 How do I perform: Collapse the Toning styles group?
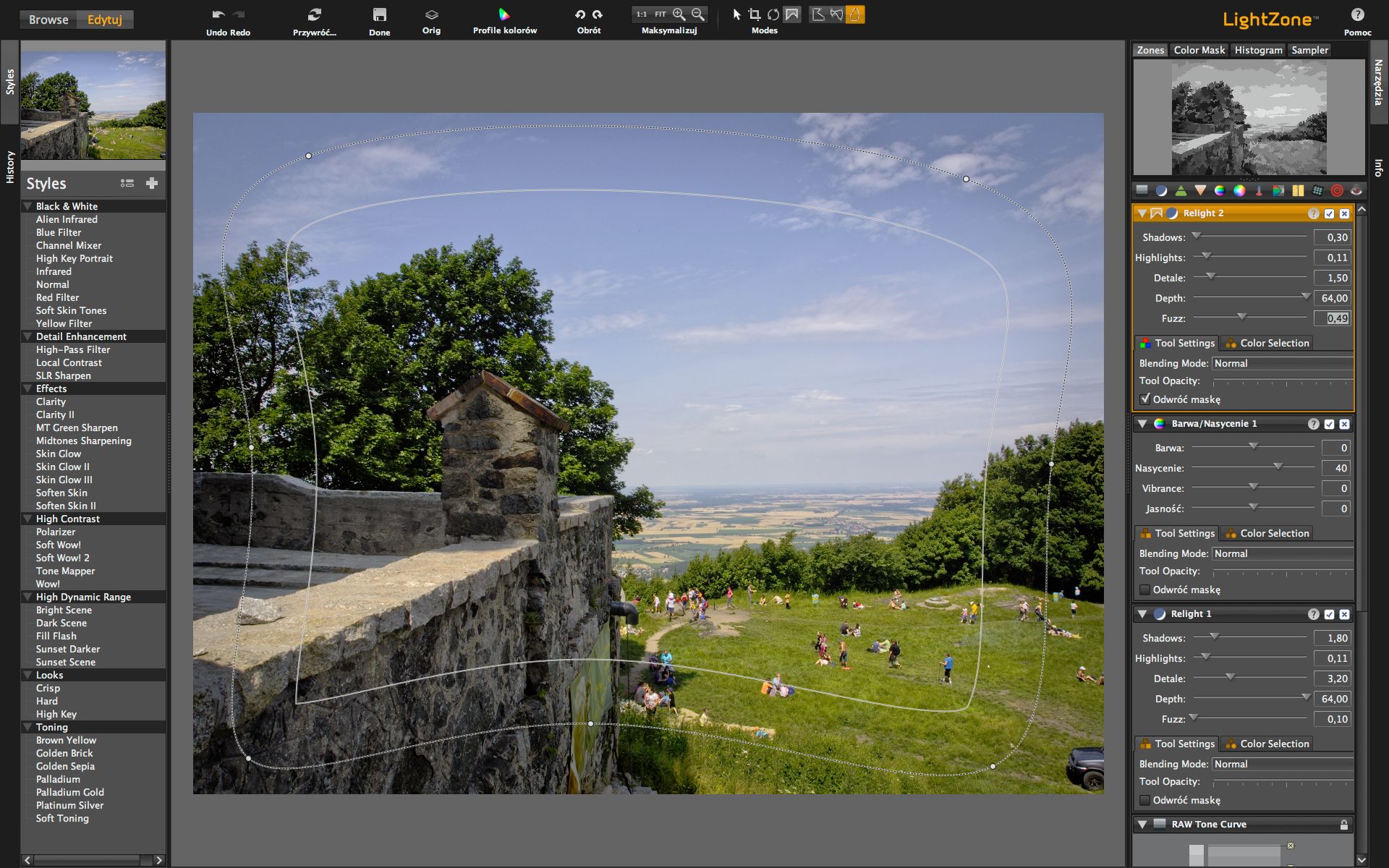tap(27, 727)
